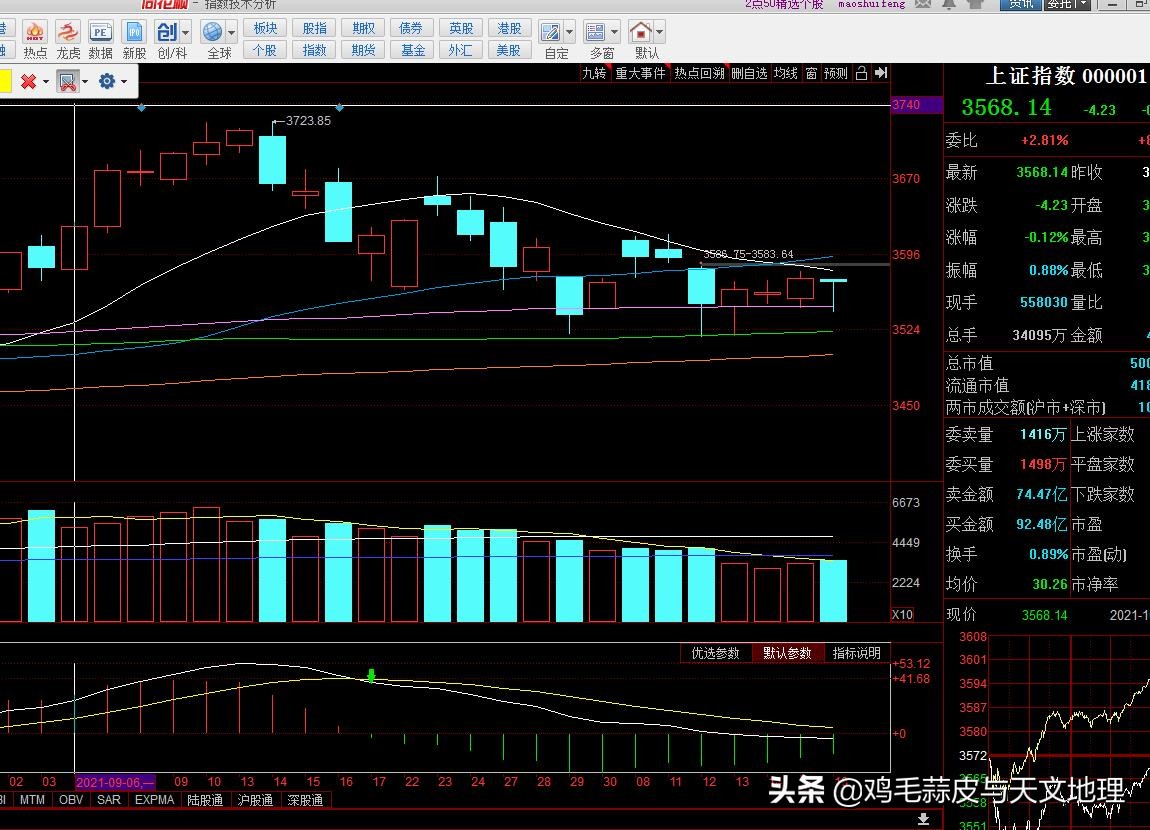Image resolution: width=1150 pixels, height=830 pixels.
Task: Expand the 创/科 dropdown arrow
Action: click(x=186, y=33)
